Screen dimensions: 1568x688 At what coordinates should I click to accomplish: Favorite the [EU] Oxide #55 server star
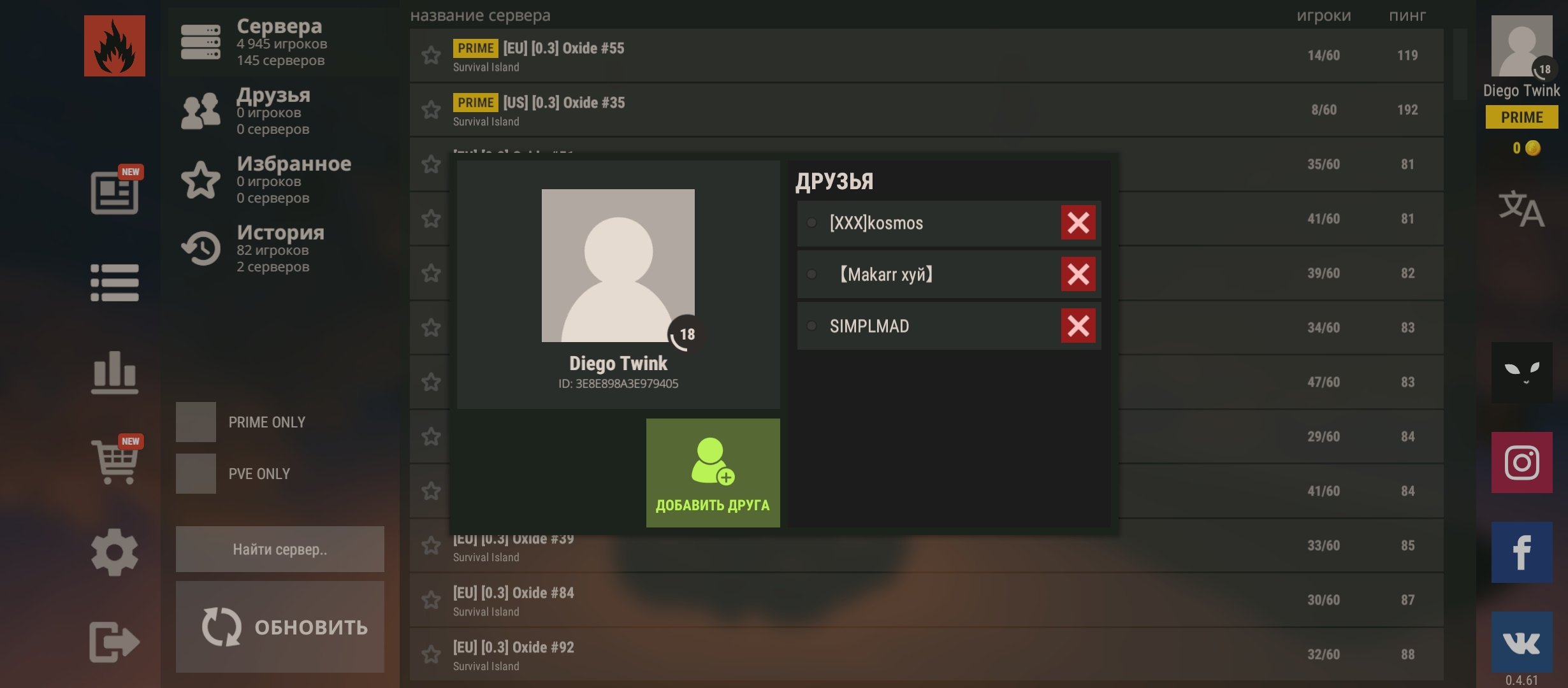click(432, 55)
